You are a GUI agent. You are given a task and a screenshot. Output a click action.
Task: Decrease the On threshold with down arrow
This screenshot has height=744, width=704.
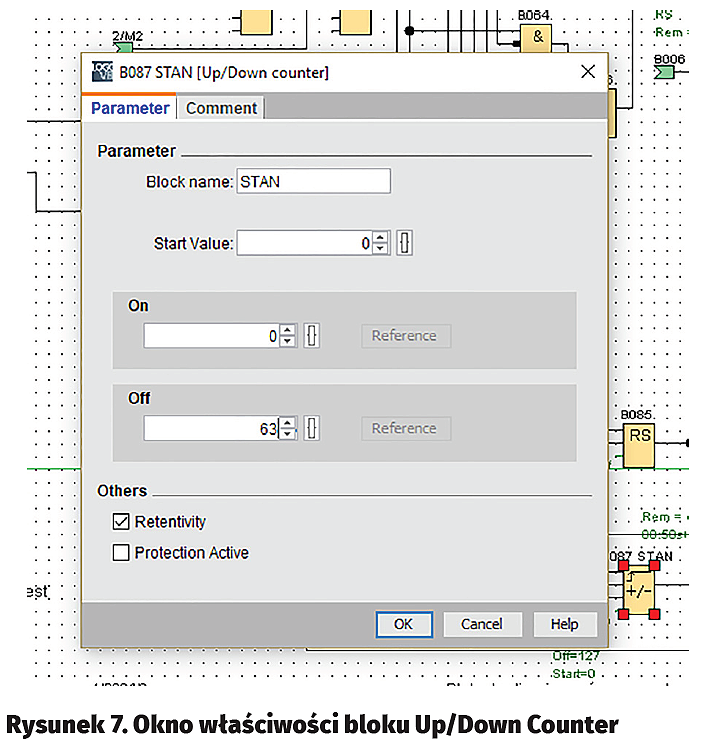click(288, 342)
